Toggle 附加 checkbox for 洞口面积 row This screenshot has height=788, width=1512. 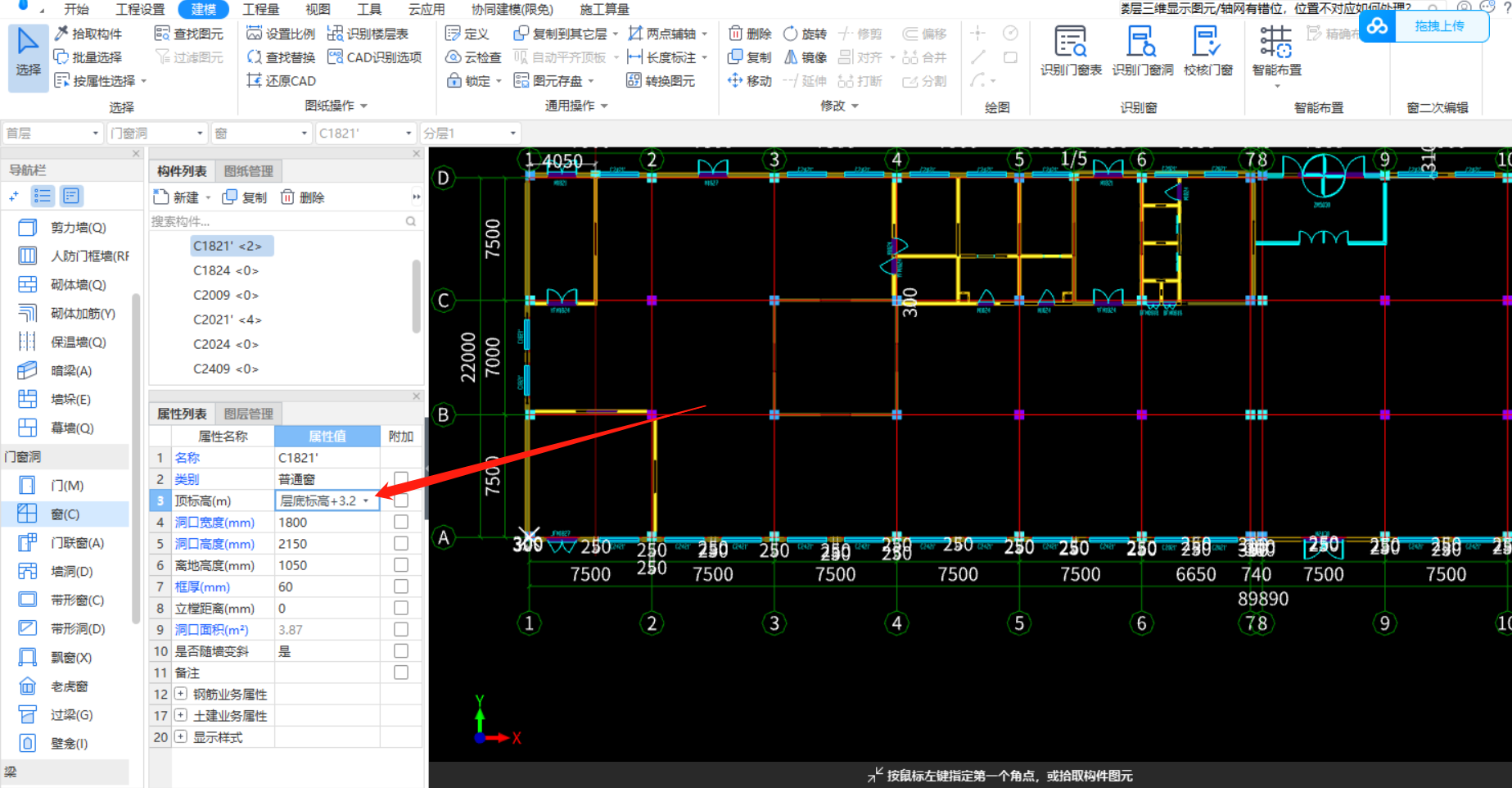(x=401, y=629)
